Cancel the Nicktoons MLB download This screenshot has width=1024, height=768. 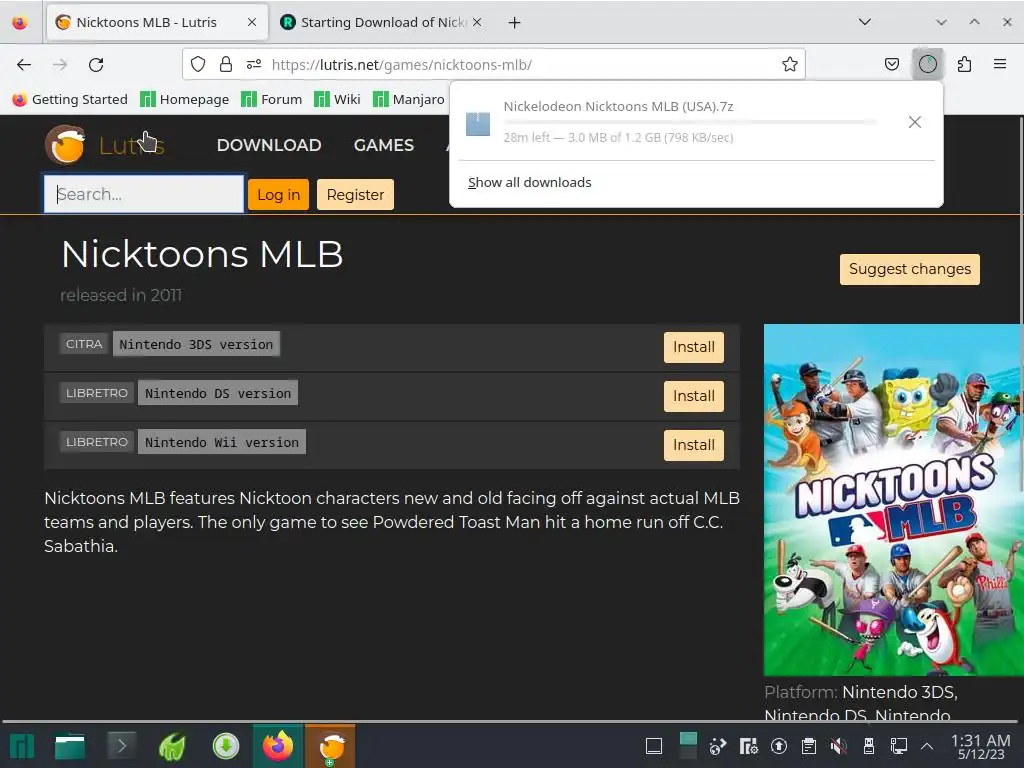(x=915, y=122)
